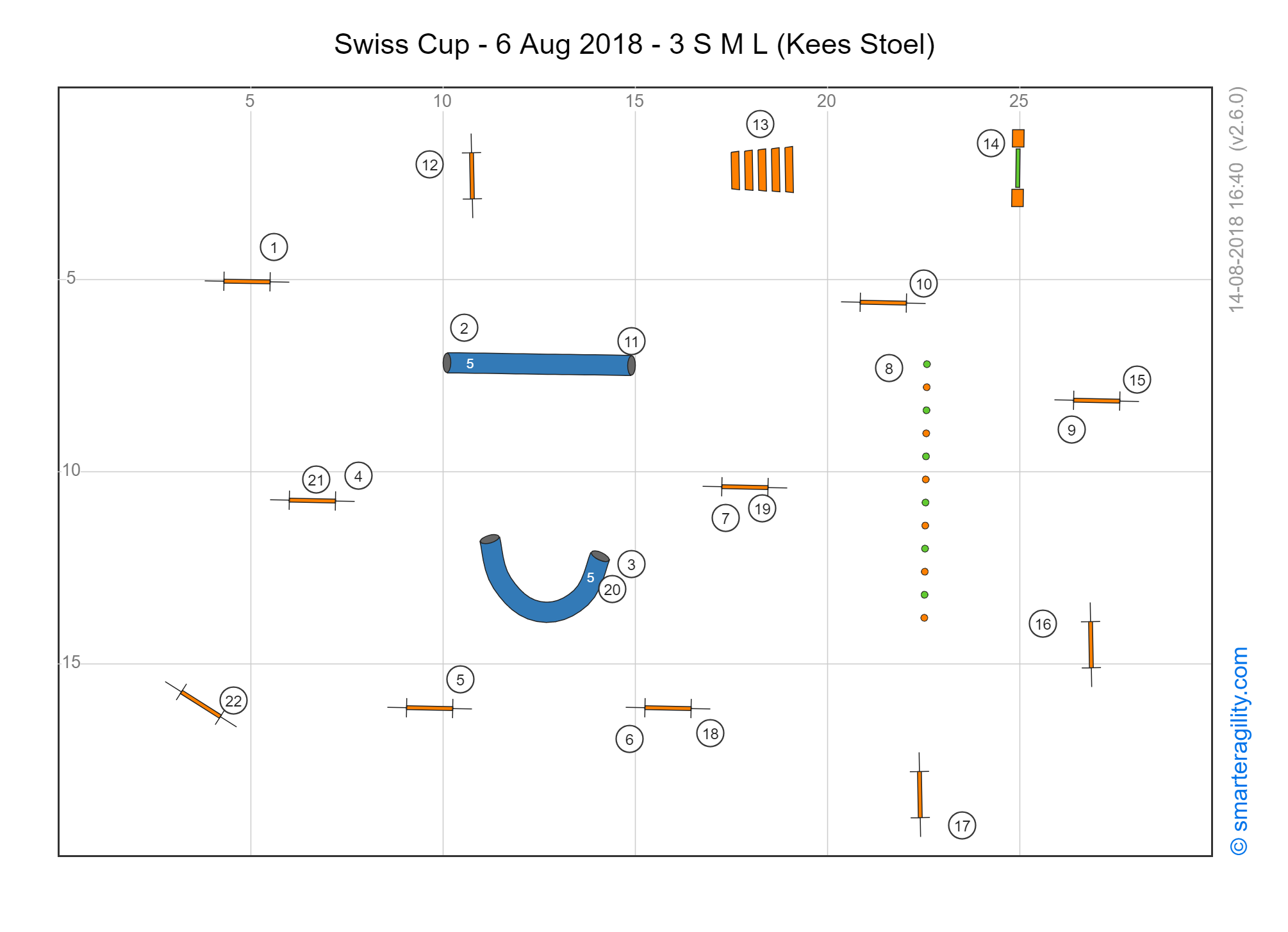Click the circled number 20 by the tunnel

click(x=612, y=589)
